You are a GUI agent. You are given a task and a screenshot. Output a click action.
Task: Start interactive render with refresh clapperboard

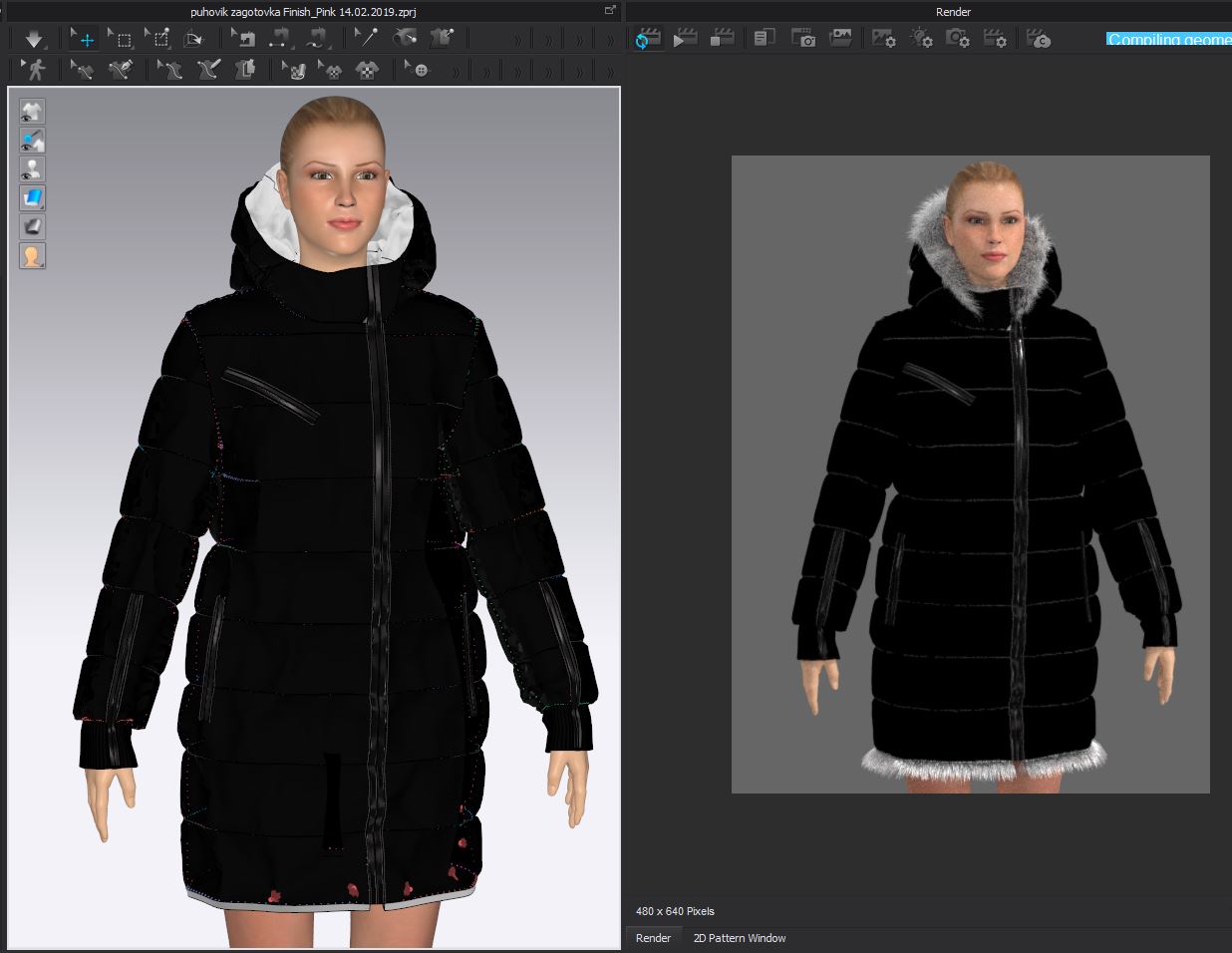pyautogui.click(x=647, y=39)
